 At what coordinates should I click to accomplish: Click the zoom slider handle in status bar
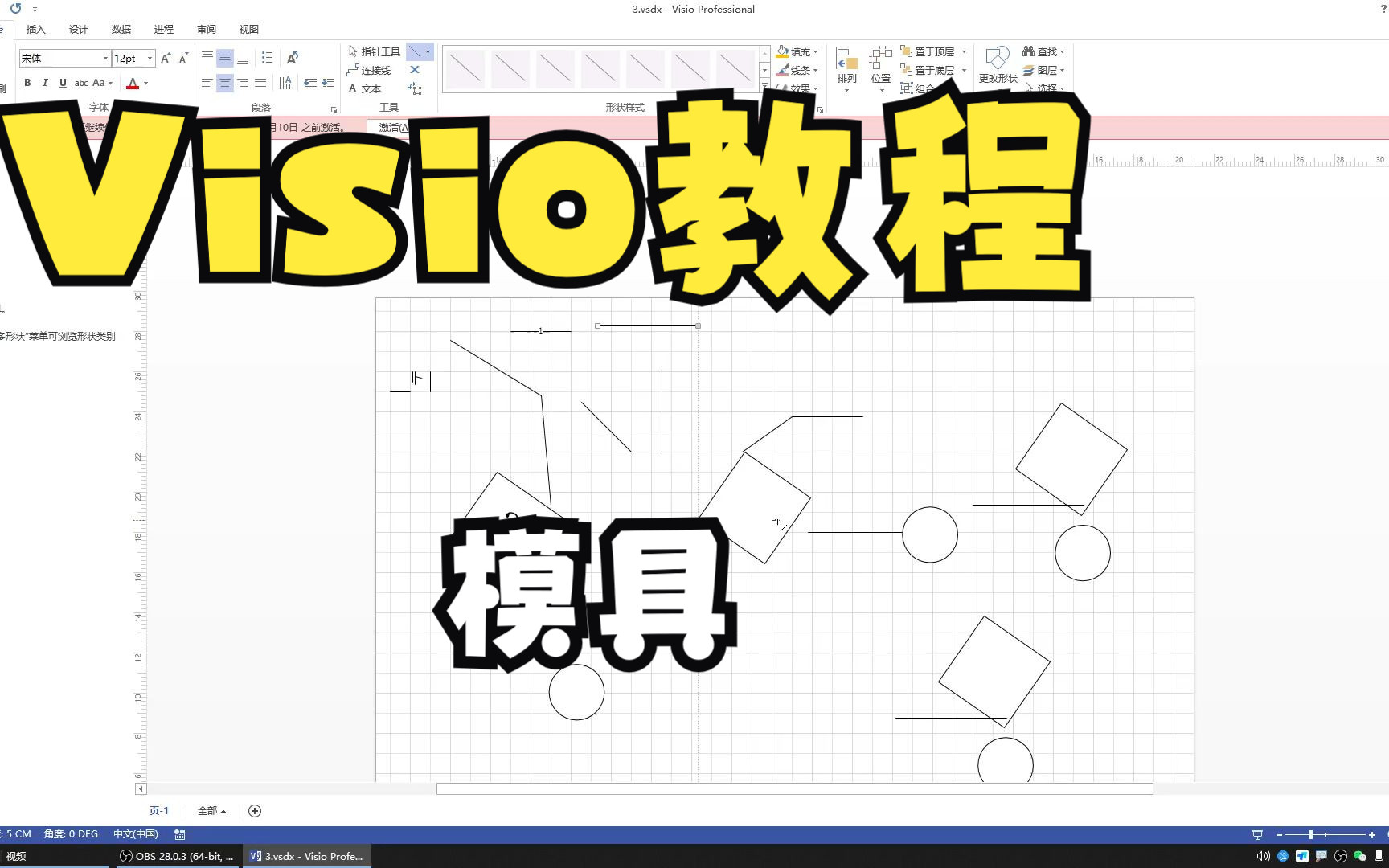[1310, 835]
